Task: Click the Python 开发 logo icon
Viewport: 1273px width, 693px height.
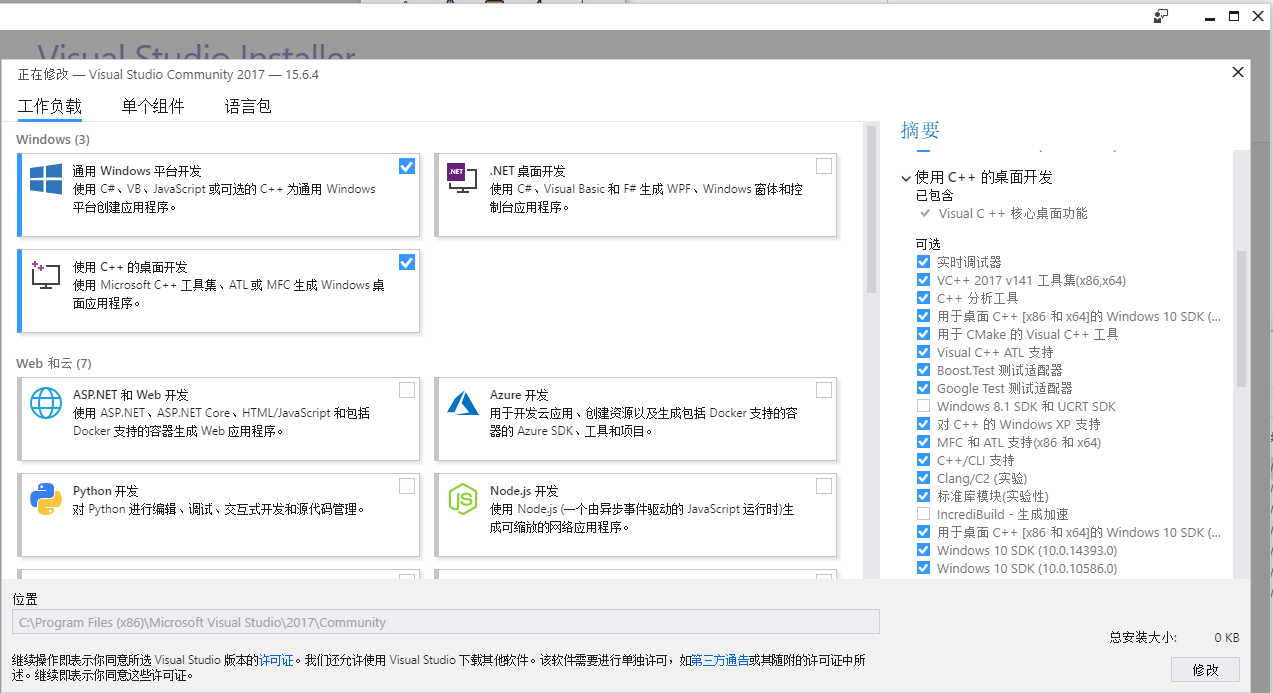Action: (x=46, y=498)
